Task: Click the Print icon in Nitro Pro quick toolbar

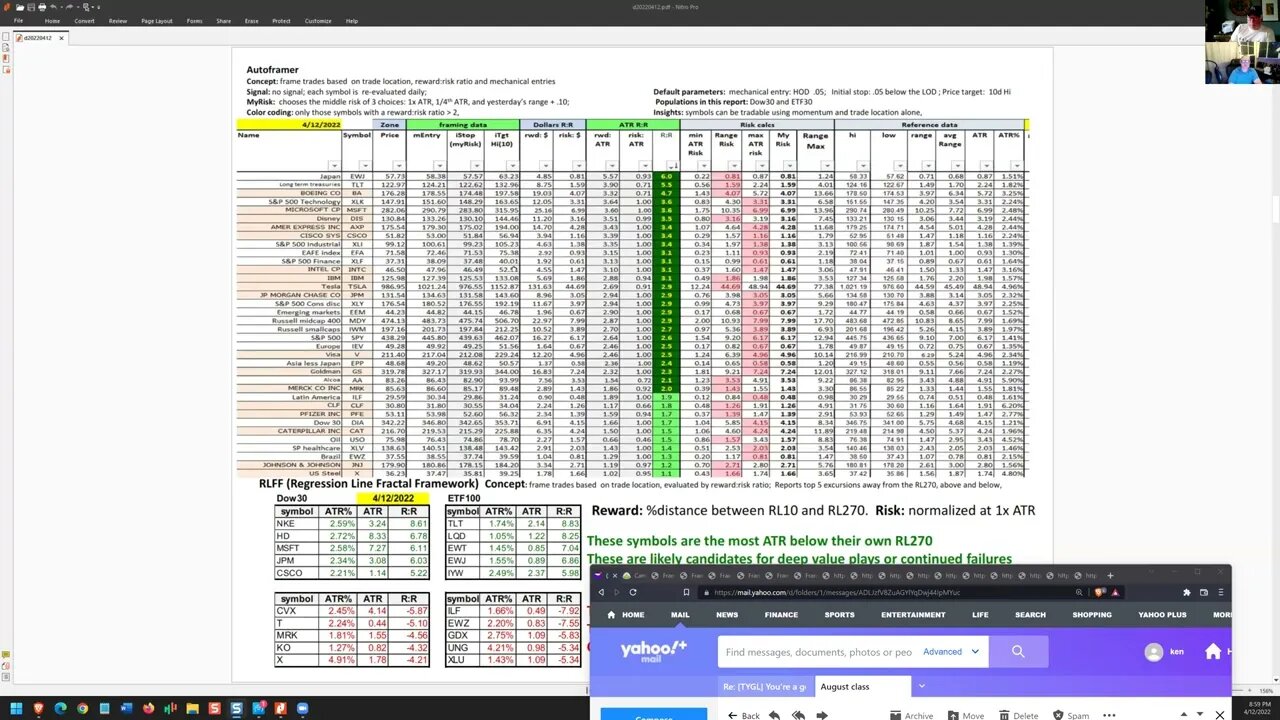Action: [42, 7]
